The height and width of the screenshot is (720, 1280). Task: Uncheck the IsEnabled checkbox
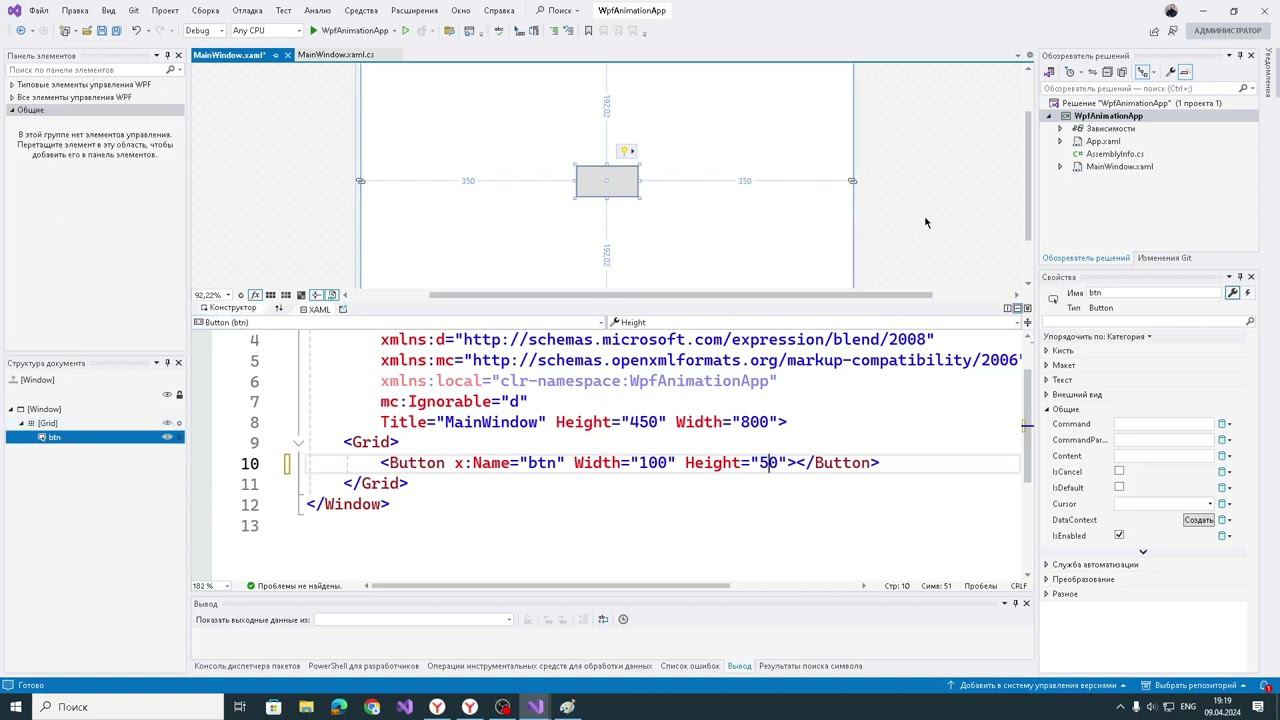(x=1119, y=535)
